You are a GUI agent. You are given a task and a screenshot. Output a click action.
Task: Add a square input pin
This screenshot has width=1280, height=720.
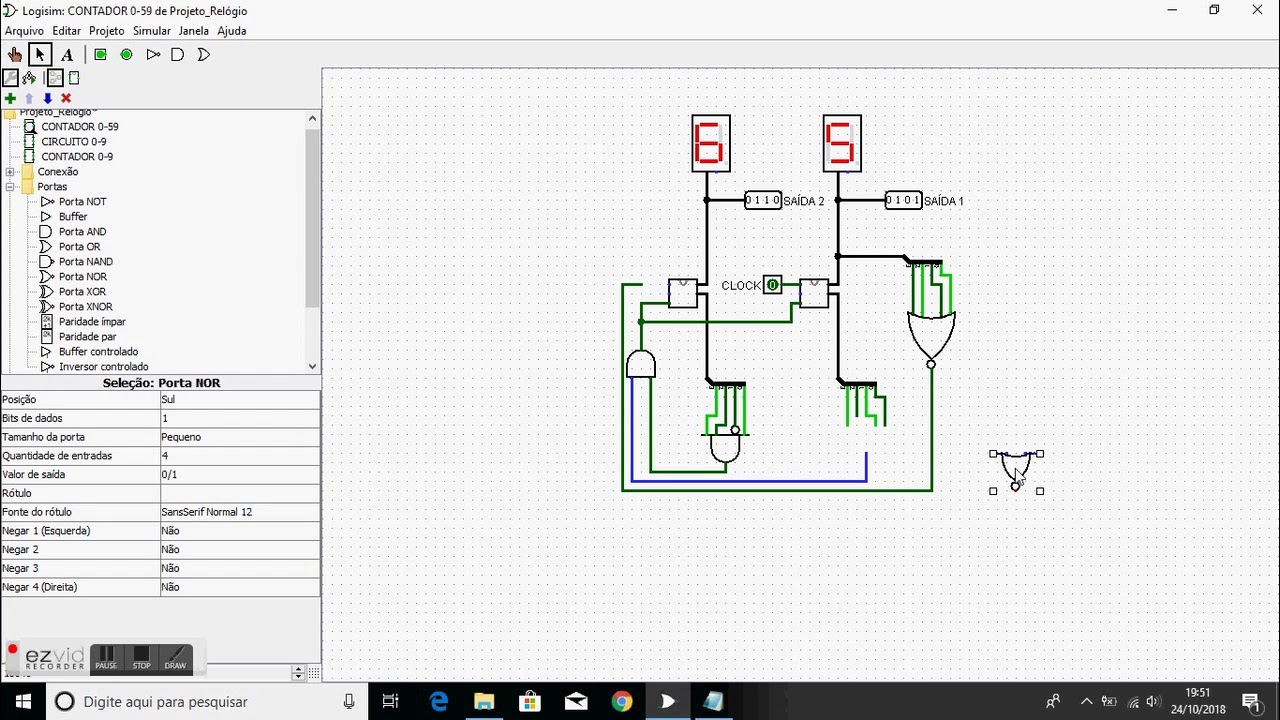pos(100,55)
